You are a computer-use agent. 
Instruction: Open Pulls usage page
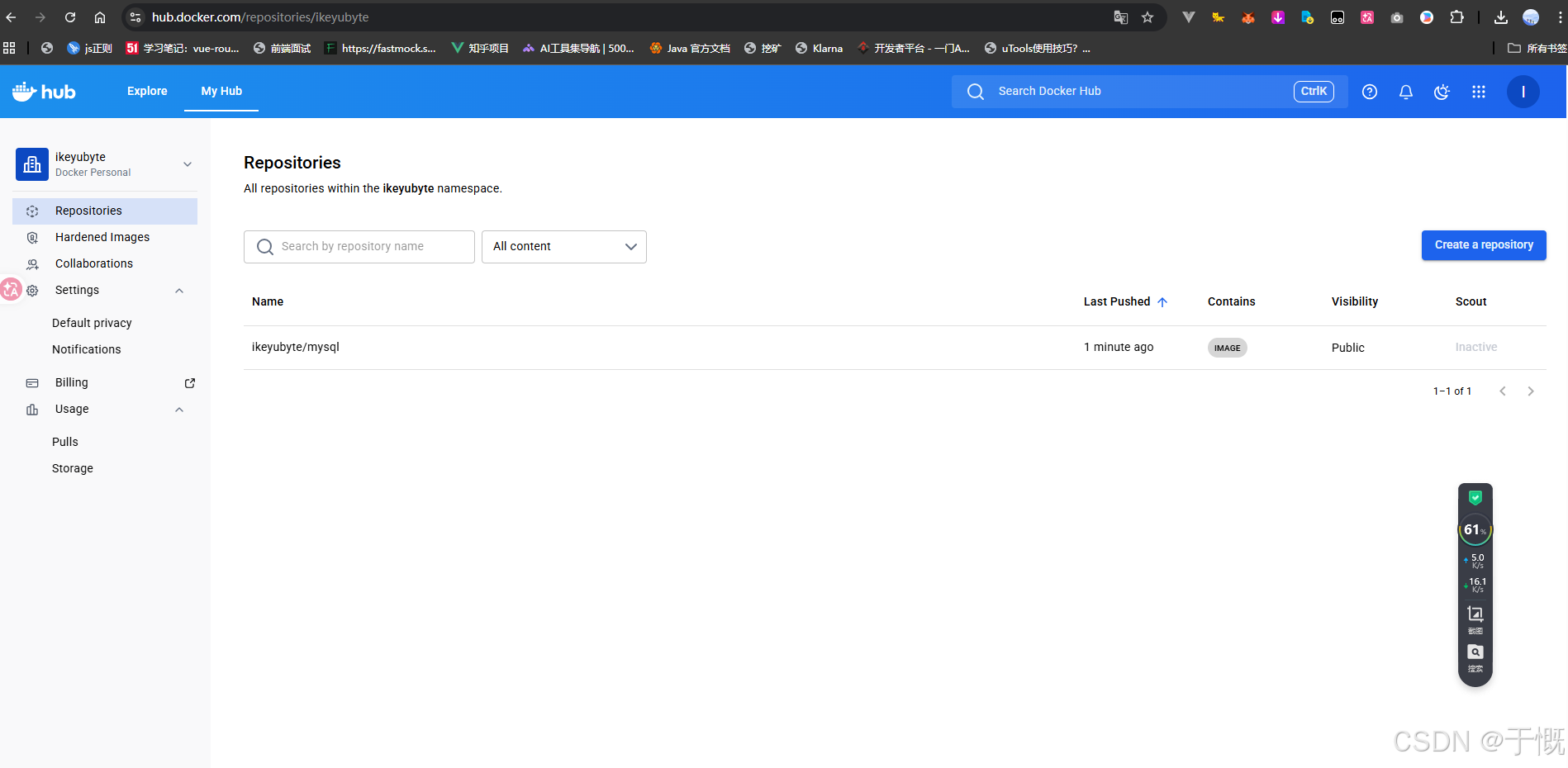(65, 443)
